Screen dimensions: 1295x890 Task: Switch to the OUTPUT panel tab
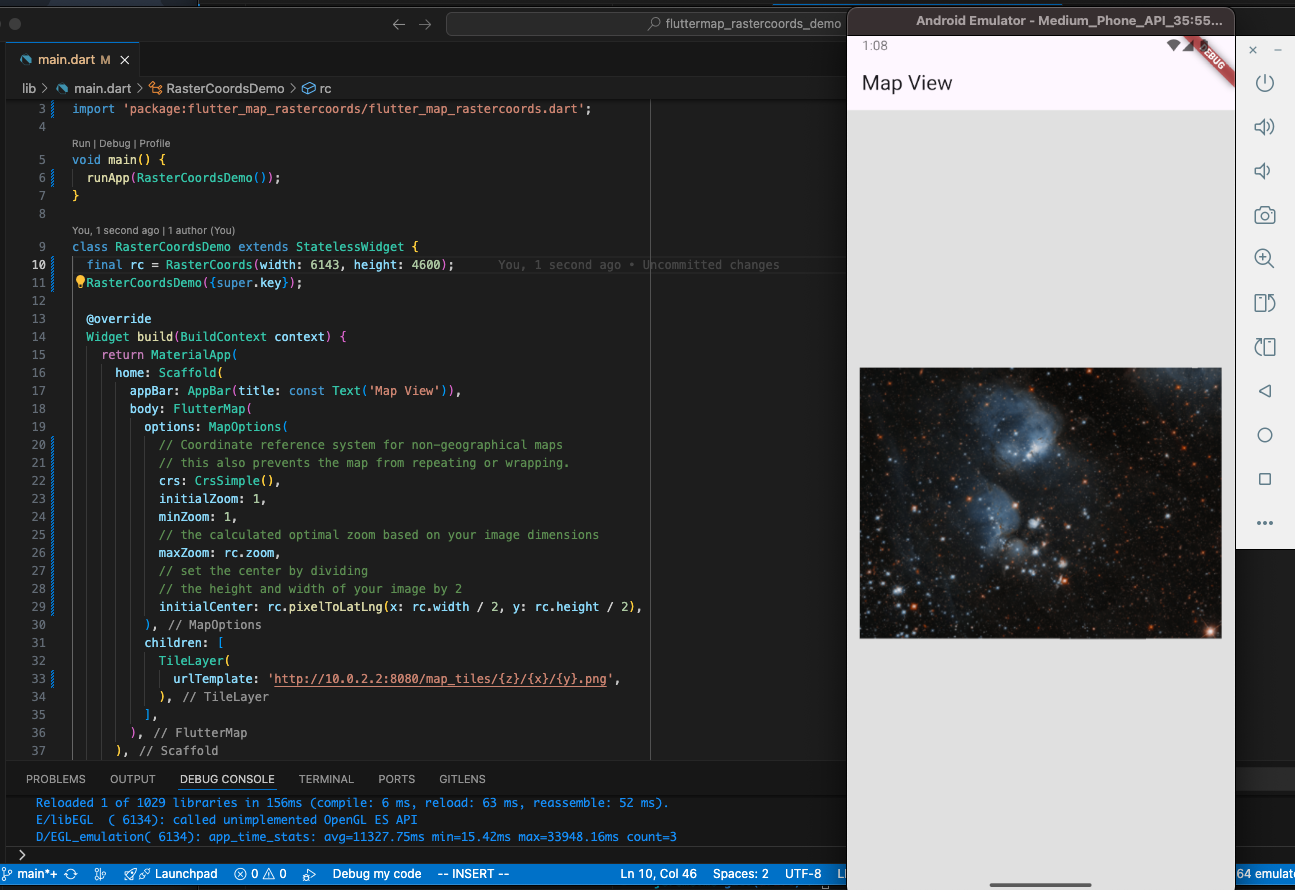[133, 779]
